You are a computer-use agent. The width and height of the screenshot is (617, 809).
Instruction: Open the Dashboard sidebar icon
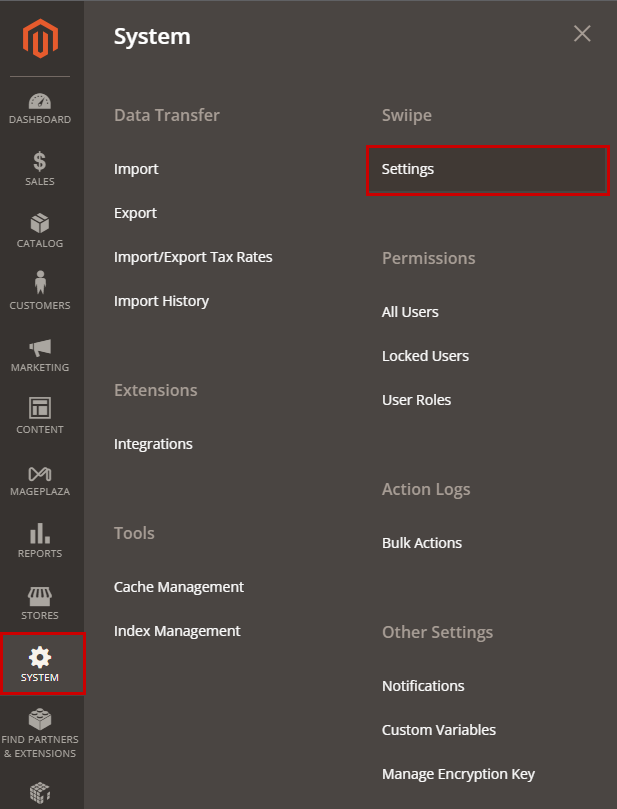[x=40, y=102]
